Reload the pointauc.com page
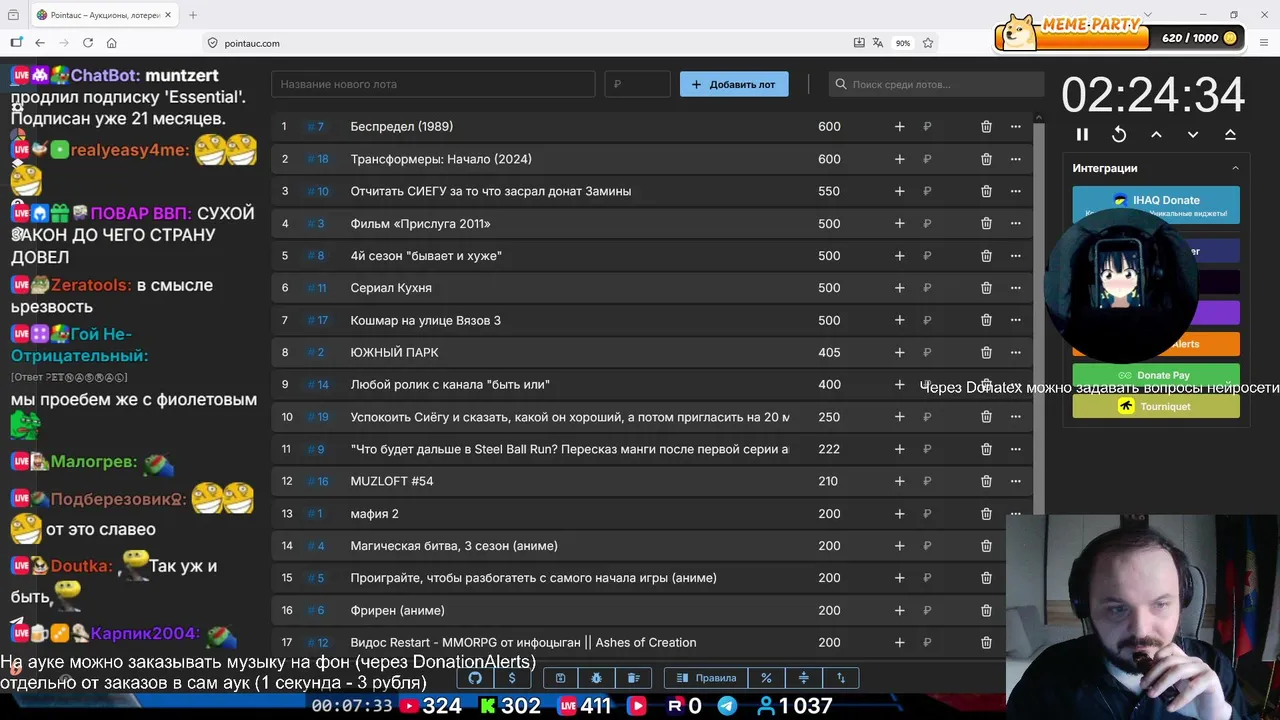1280x720 pixels. pyautogui.click(x=88, y=43)
